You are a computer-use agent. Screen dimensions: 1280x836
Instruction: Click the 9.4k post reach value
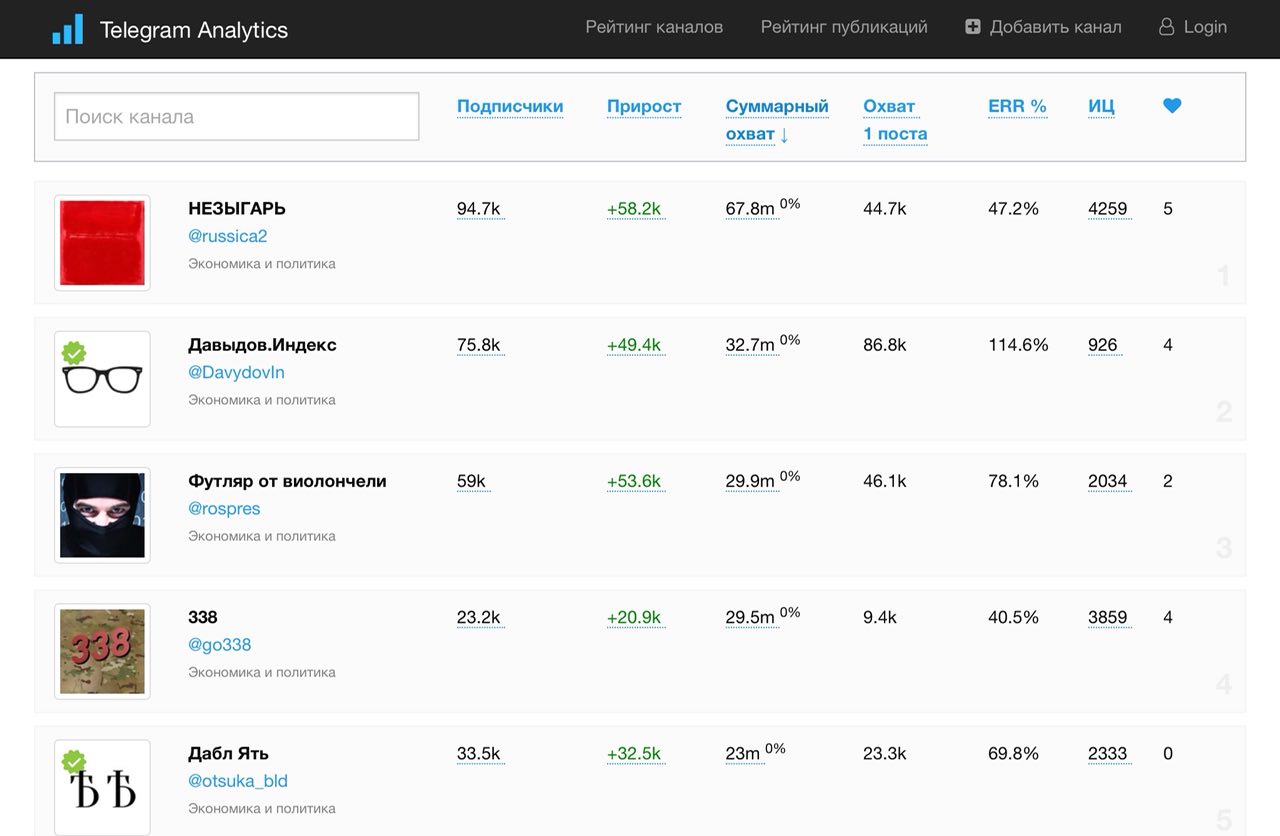(880, 617)
